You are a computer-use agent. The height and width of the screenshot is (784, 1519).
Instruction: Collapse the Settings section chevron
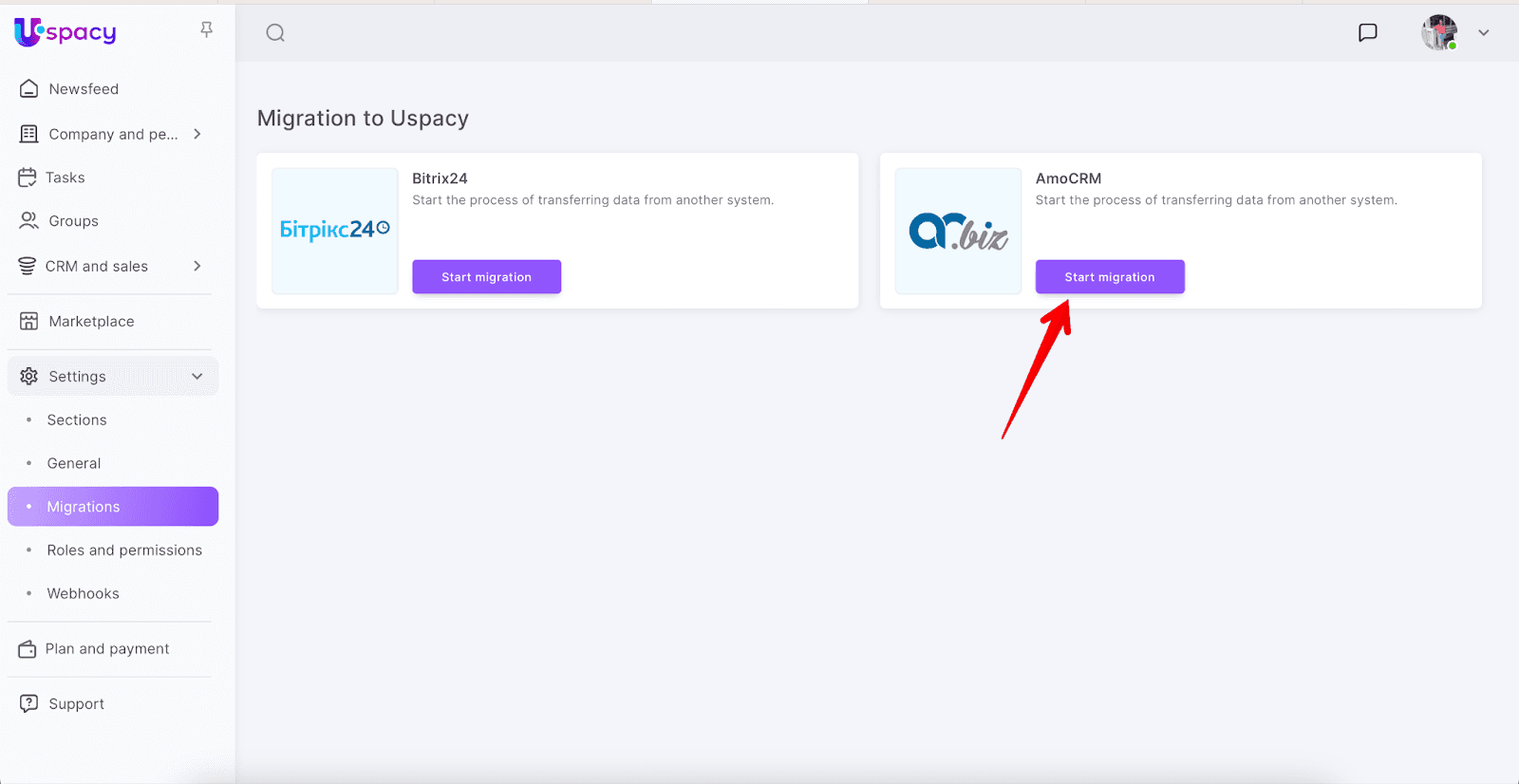(x=197, y=377)
